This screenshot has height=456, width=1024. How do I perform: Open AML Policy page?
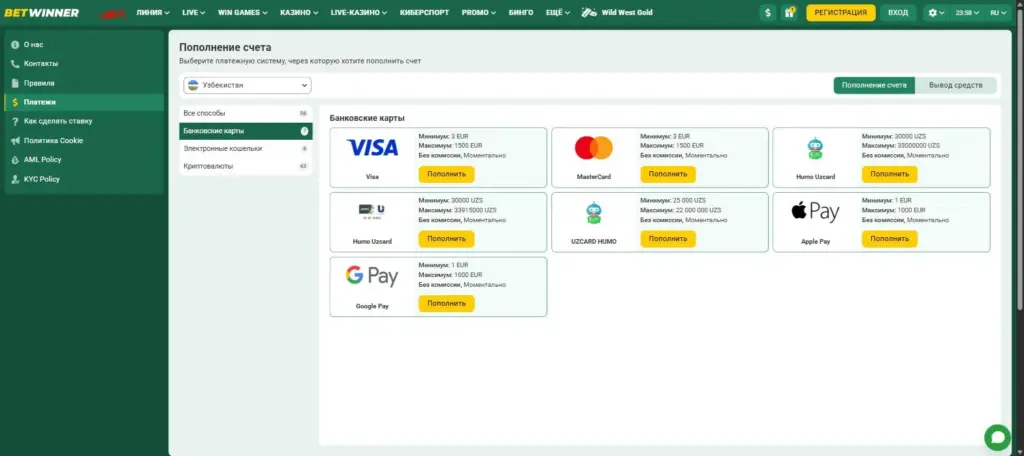[x=84, y=159]
